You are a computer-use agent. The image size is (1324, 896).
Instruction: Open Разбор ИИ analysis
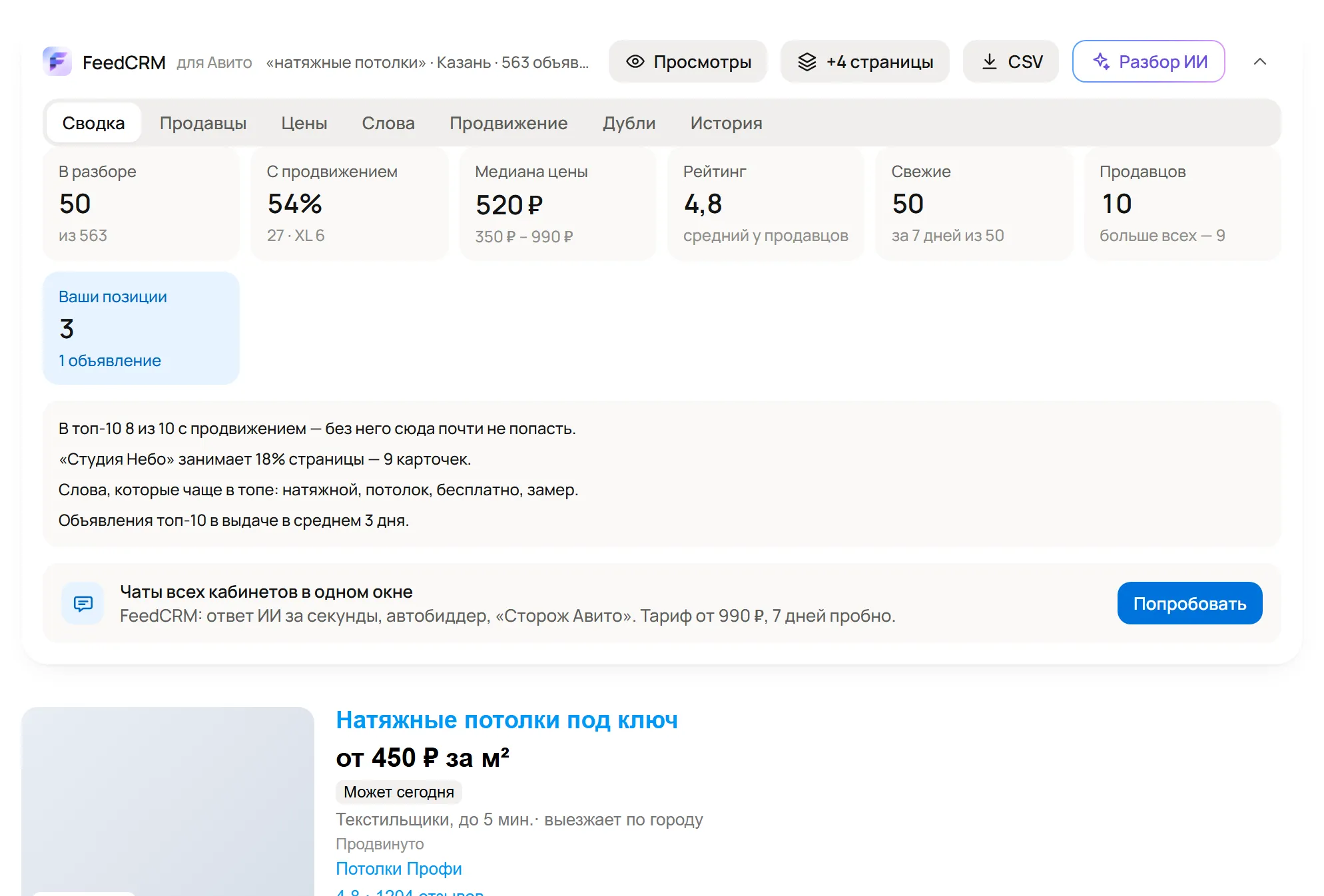1149,62
